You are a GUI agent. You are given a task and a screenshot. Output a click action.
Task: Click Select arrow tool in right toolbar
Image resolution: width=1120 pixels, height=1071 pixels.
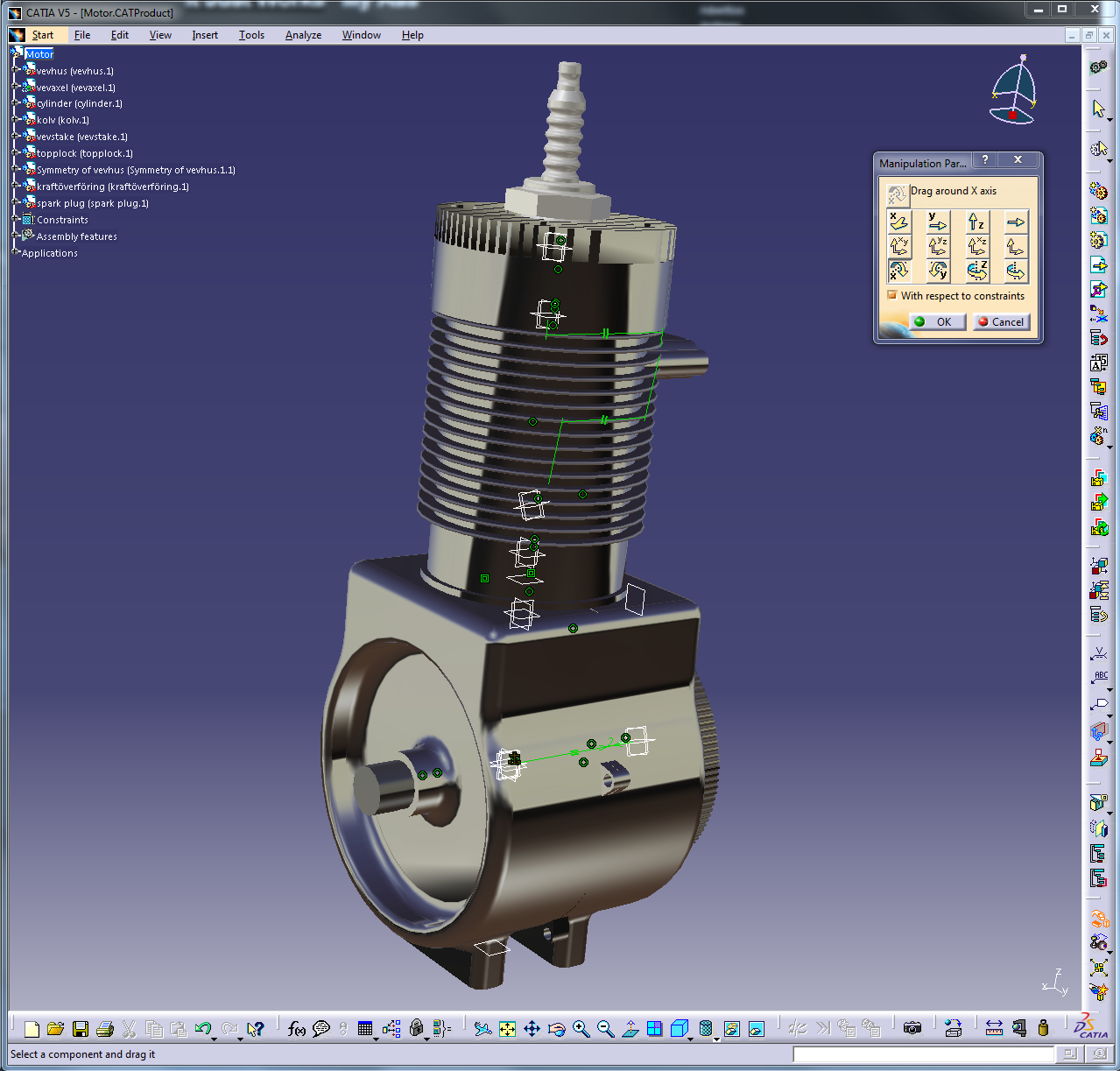(1098, 109)
